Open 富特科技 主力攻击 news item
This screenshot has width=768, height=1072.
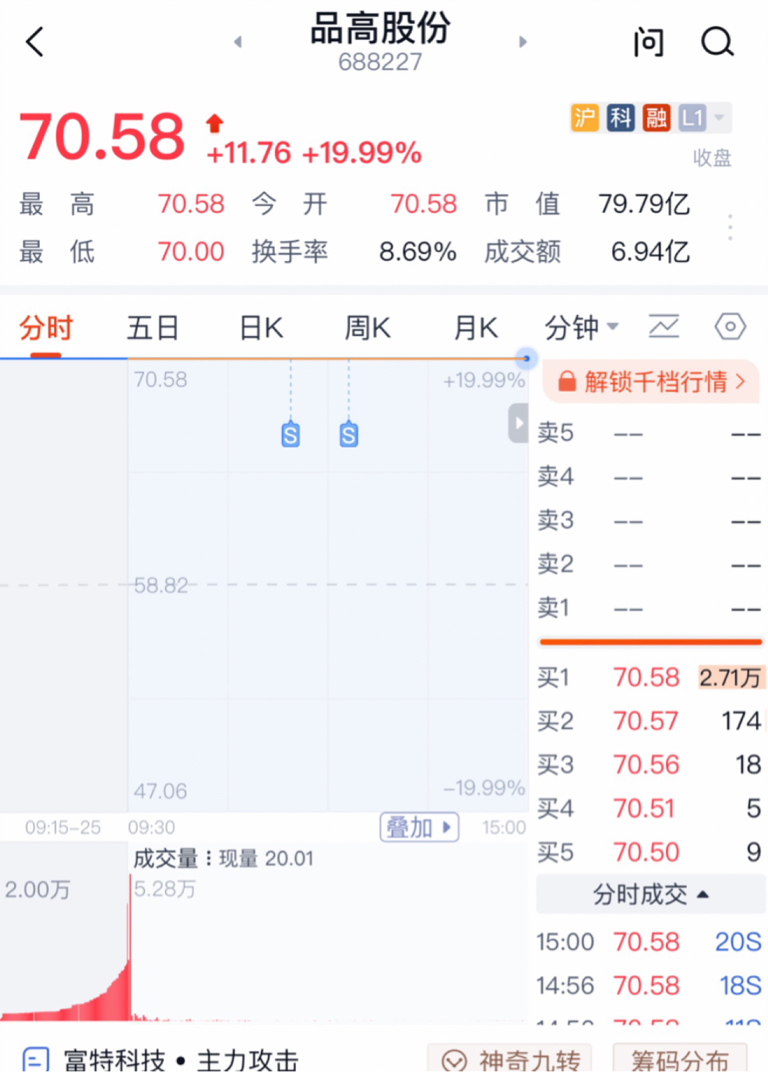tap(181, 1060)
